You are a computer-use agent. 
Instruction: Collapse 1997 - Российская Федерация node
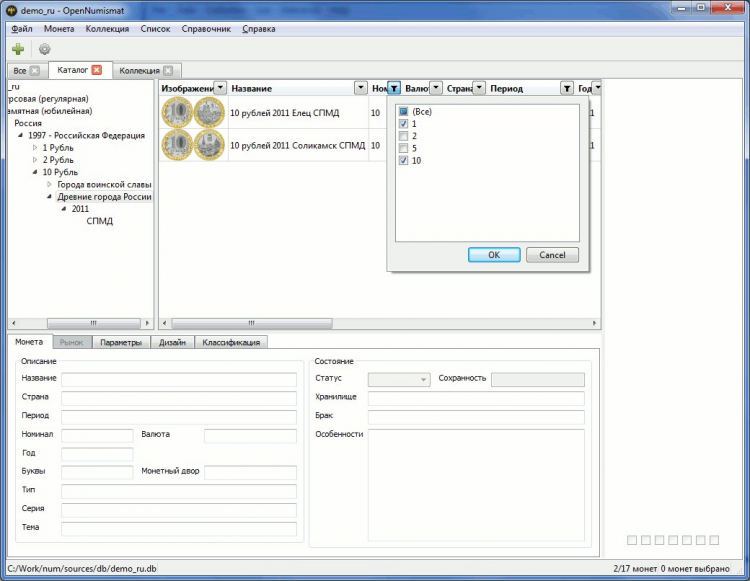tap(21, 135)
